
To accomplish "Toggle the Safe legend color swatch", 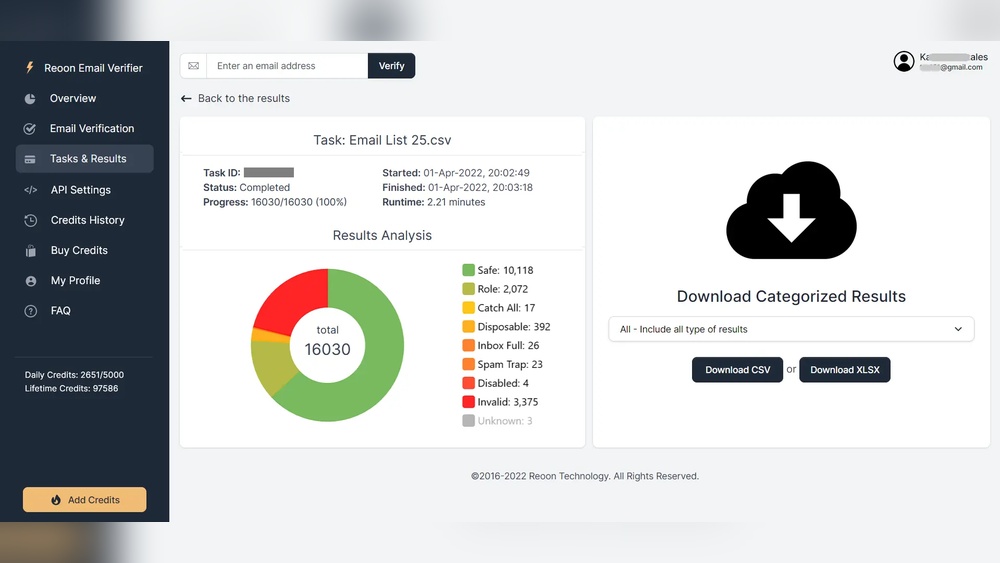I will (x=469, y=270).
